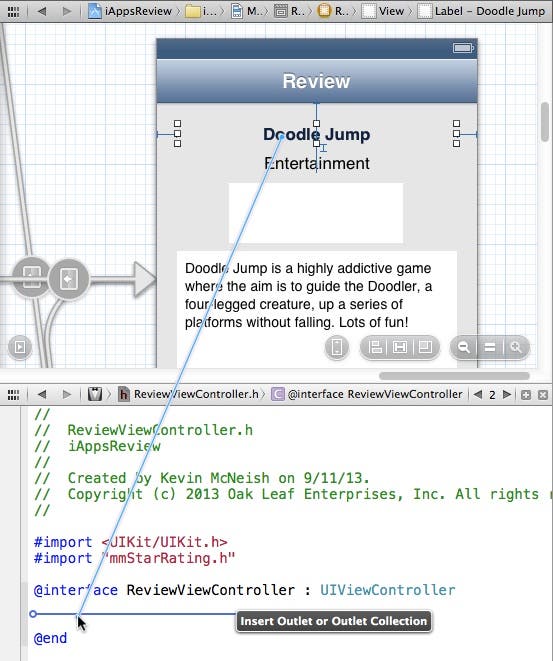Select Label - Doodle Jump in jump bar
553x661 pixels.
tap(481, 11)
